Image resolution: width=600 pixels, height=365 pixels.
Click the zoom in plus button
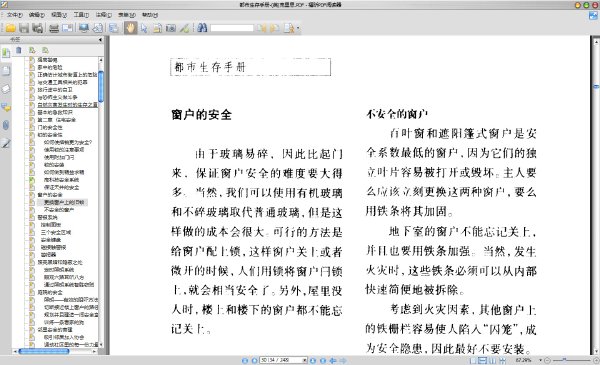pos(596,360)
